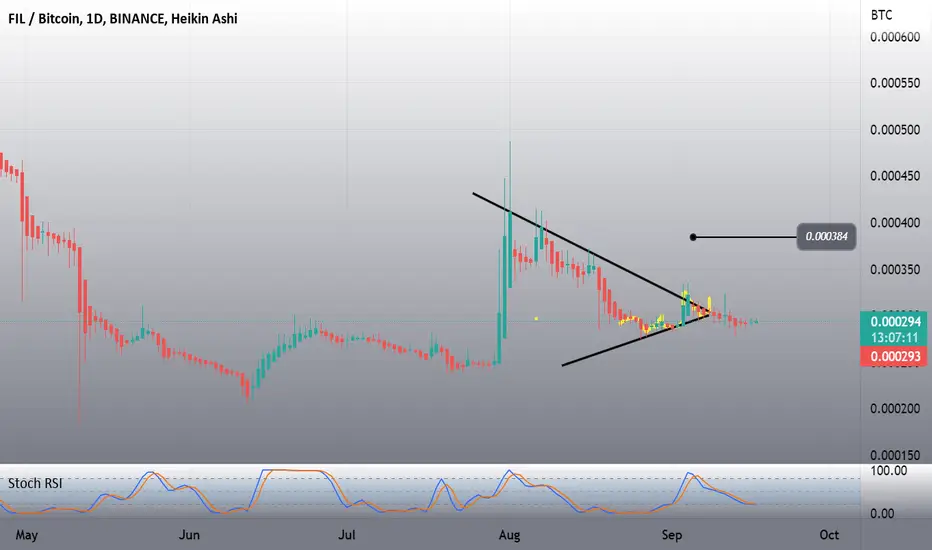Click the Stoch RSI indicator label

[35, 483]
